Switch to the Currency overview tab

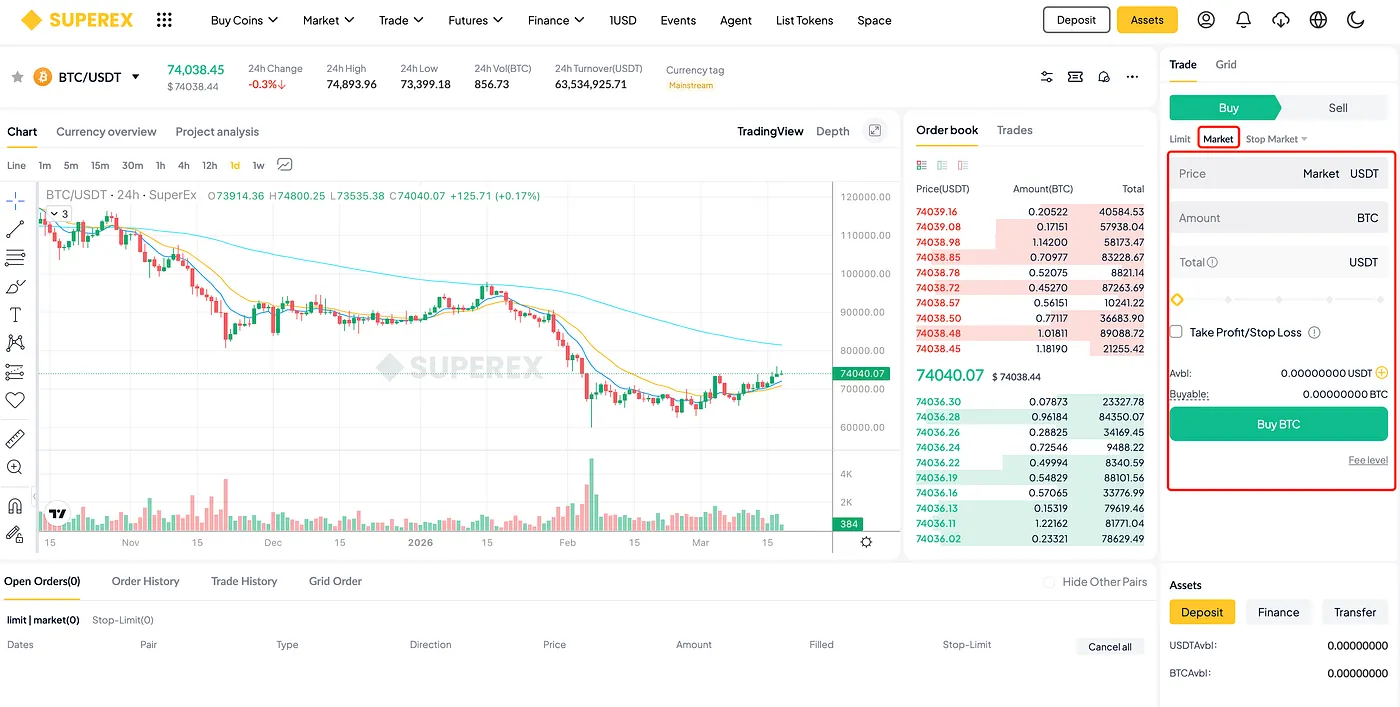pyautogui.click(x=106, y=132)
